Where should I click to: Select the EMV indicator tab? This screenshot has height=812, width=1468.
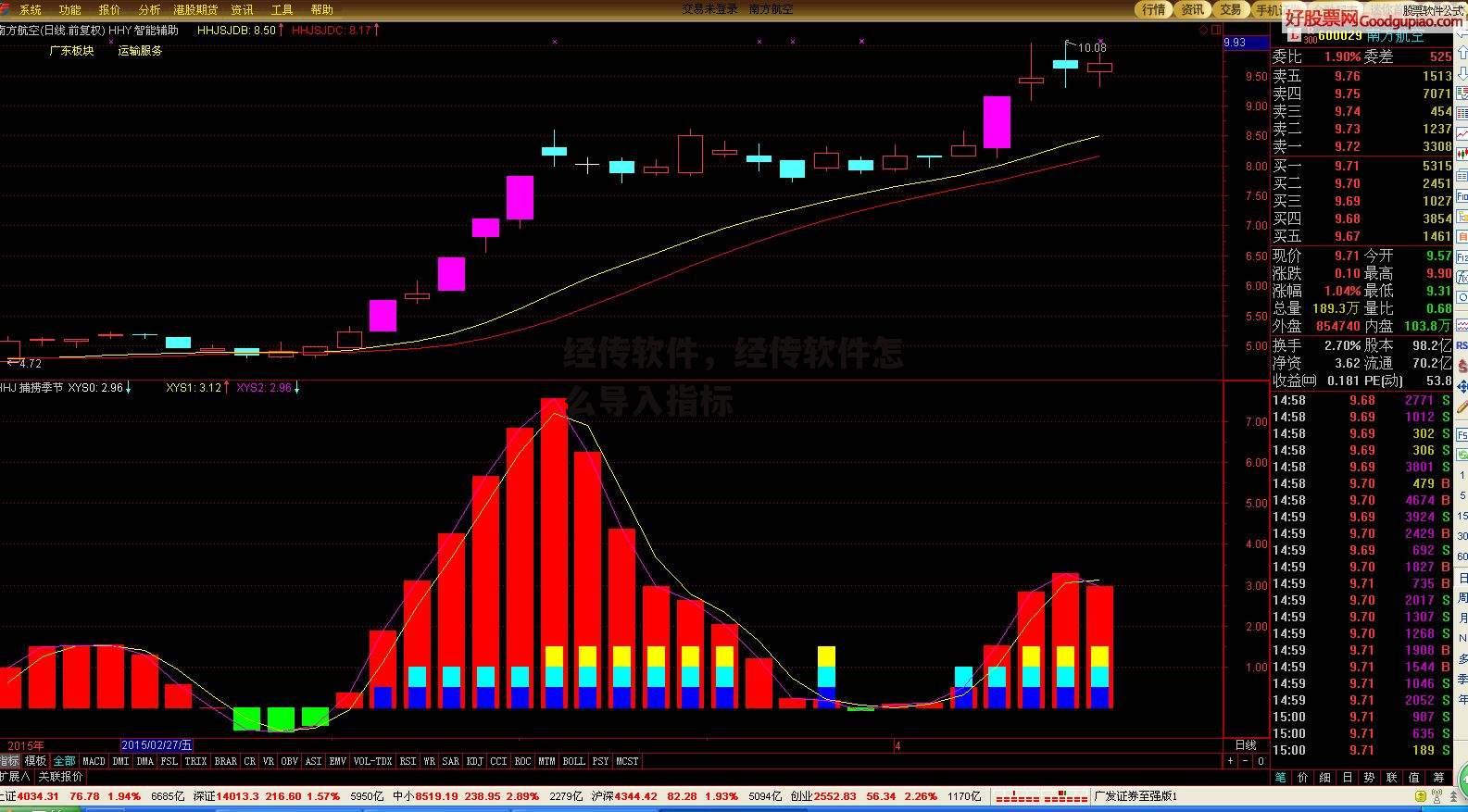[x=338, y=761]
